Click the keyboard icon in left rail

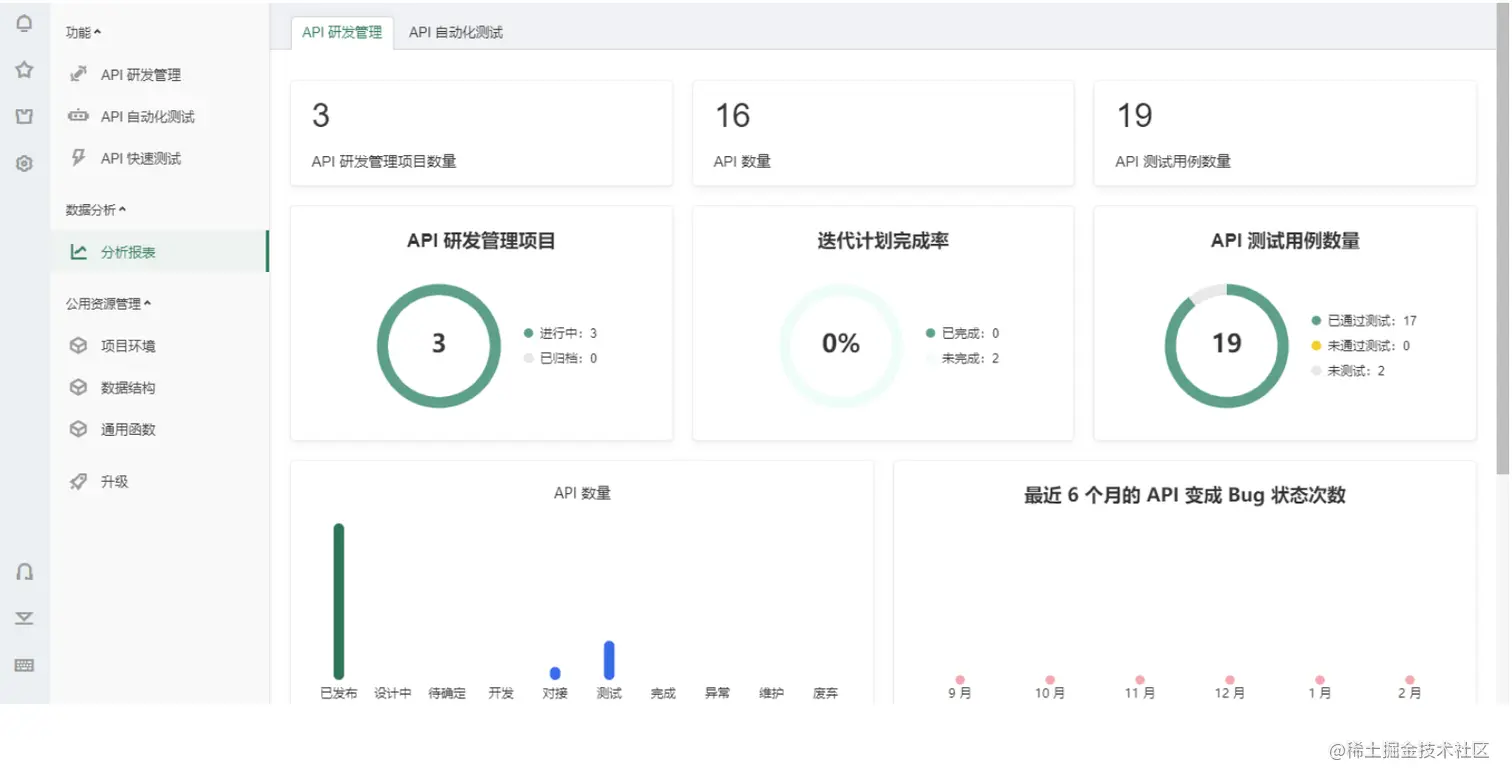click(x=25, y=665)
